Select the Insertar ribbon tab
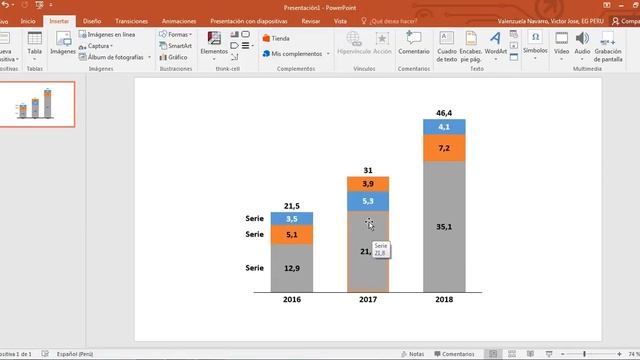 59,21
